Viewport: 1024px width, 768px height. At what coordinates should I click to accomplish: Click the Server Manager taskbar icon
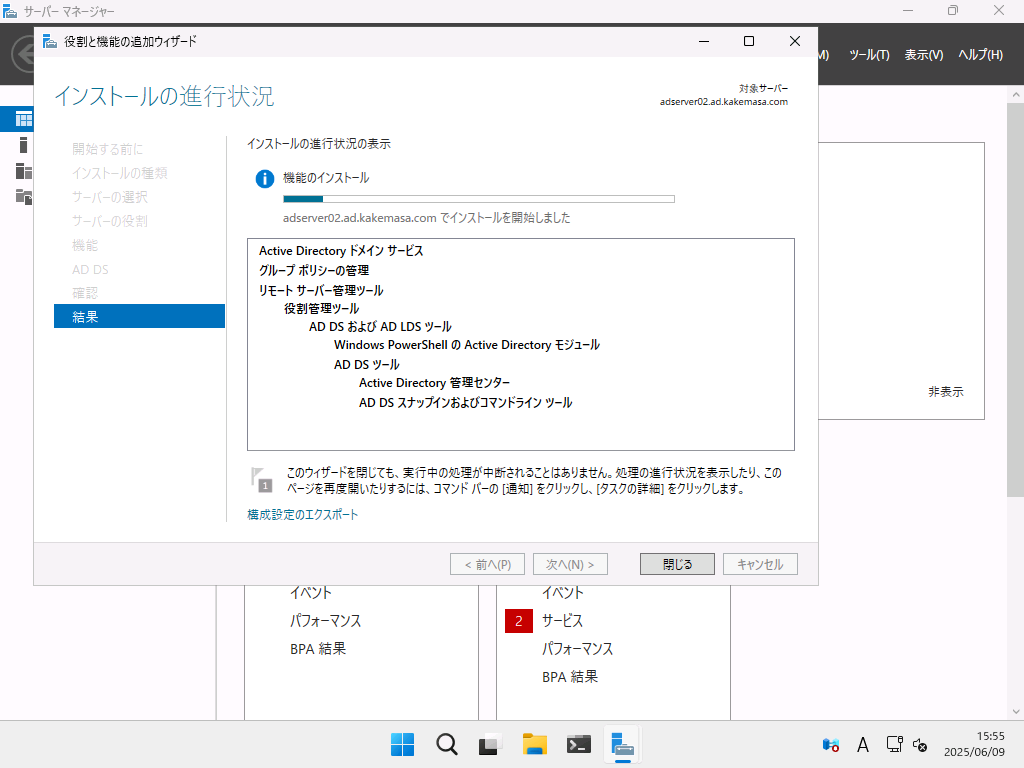tap(622, 744)
